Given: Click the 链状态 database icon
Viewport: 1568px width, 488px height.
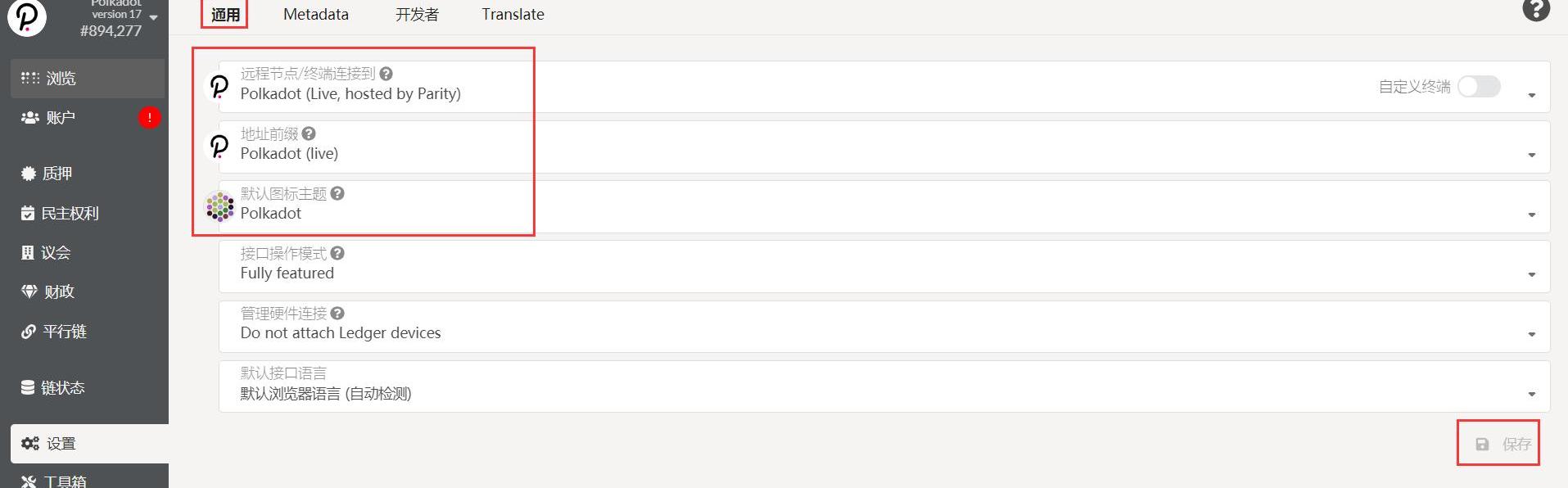Looking at the screenshot, I should [x=29, y=387].
